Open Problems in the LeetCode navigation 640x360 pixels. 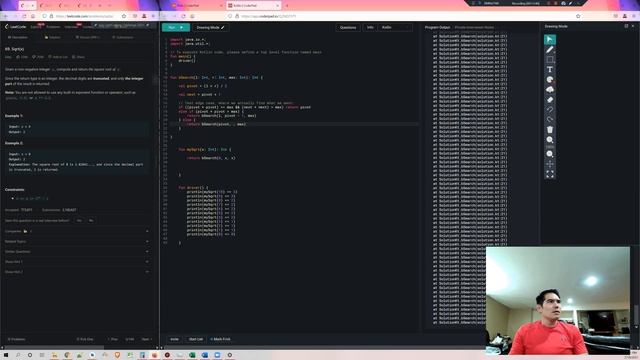[x=53, y=27]
